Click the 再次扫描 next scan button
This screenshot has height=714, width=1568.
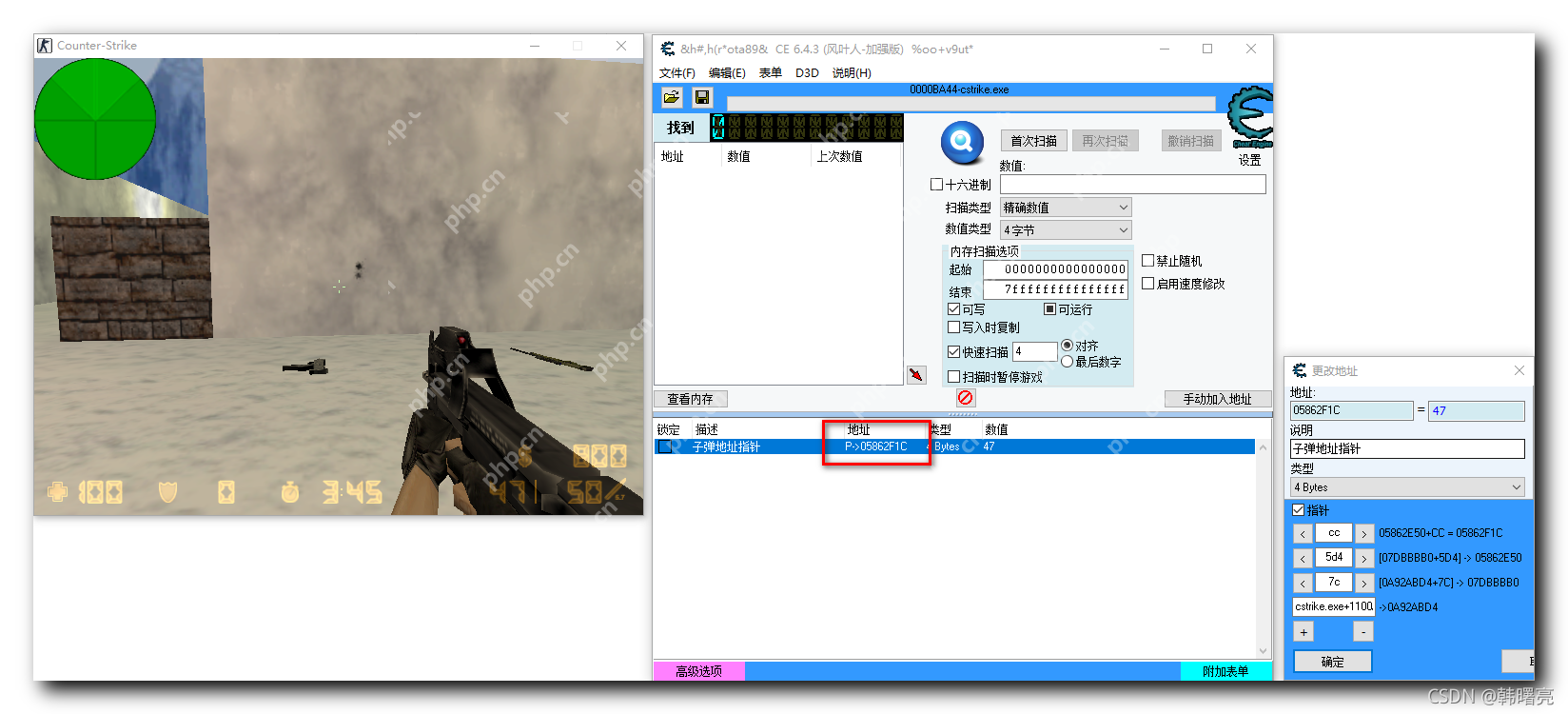(x=1105, y=141)
